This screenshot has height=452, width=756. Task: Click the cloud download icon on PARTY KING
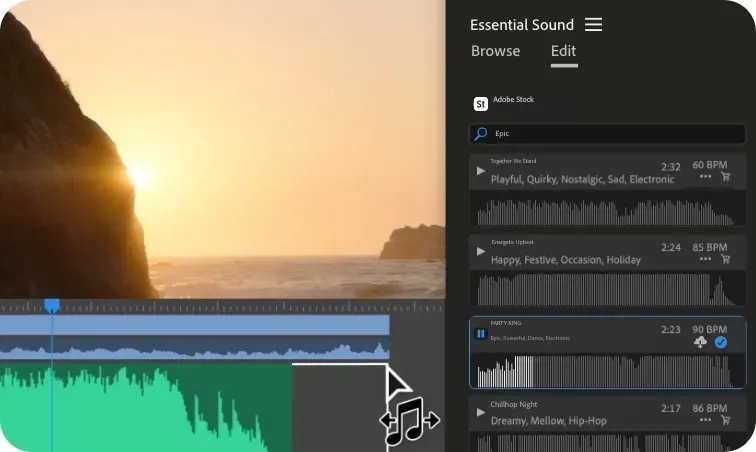point(702,342)
